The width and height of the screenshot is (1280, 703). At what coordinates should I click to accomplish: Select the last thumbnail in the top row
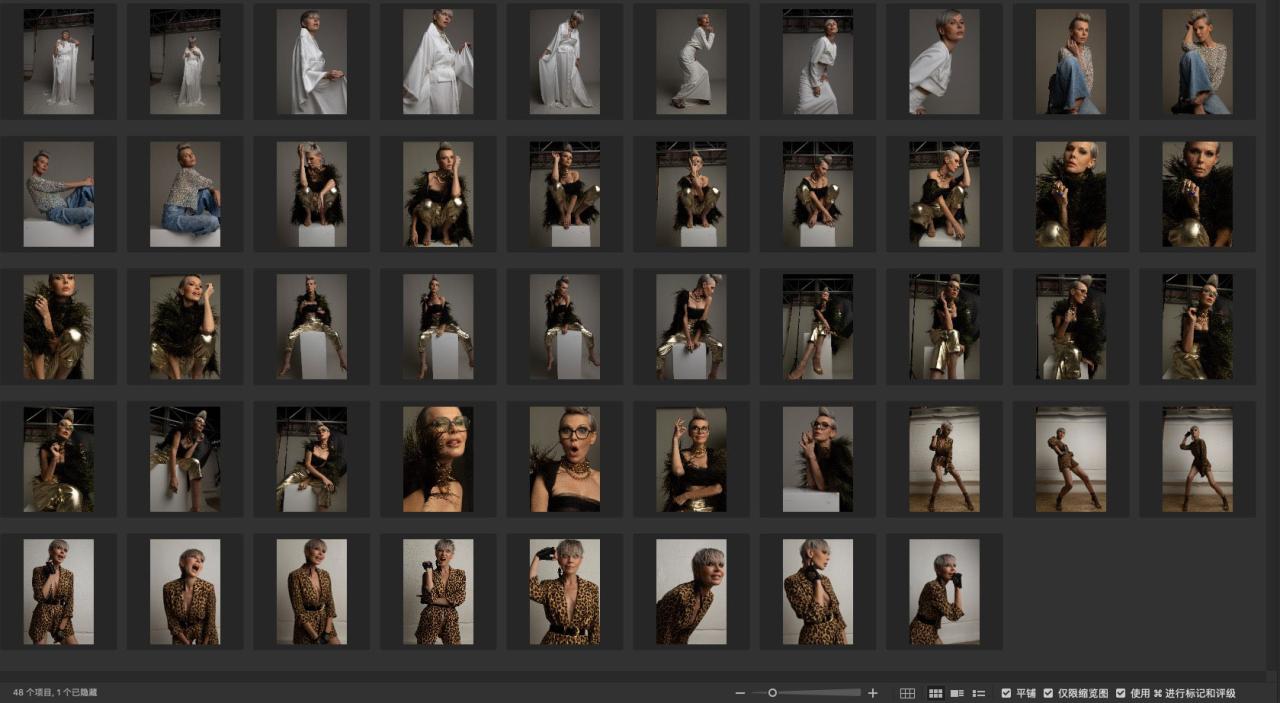pos(1197,62)
